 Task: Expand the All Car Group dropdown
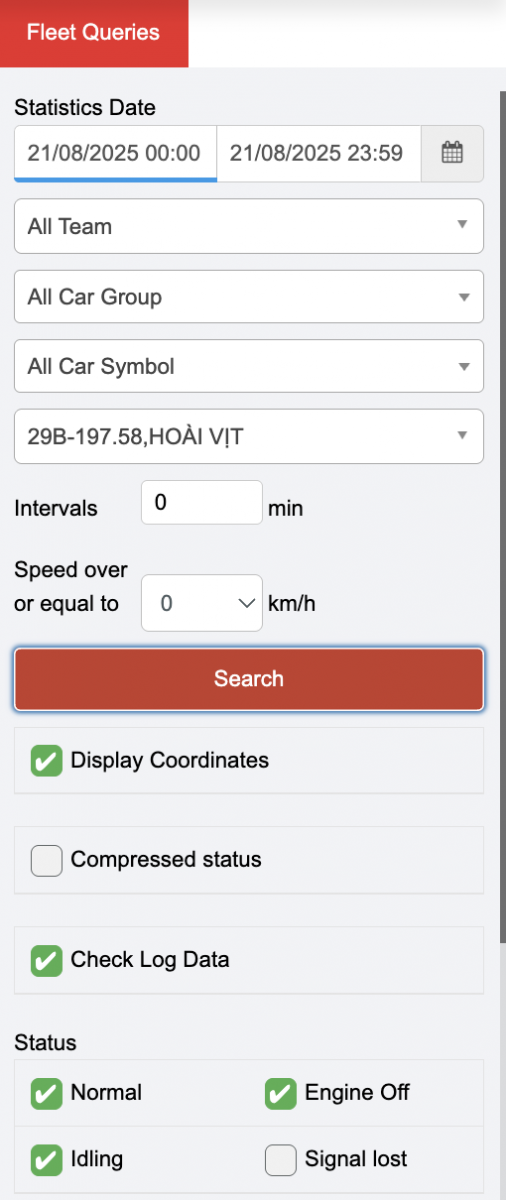click(249, 297)
